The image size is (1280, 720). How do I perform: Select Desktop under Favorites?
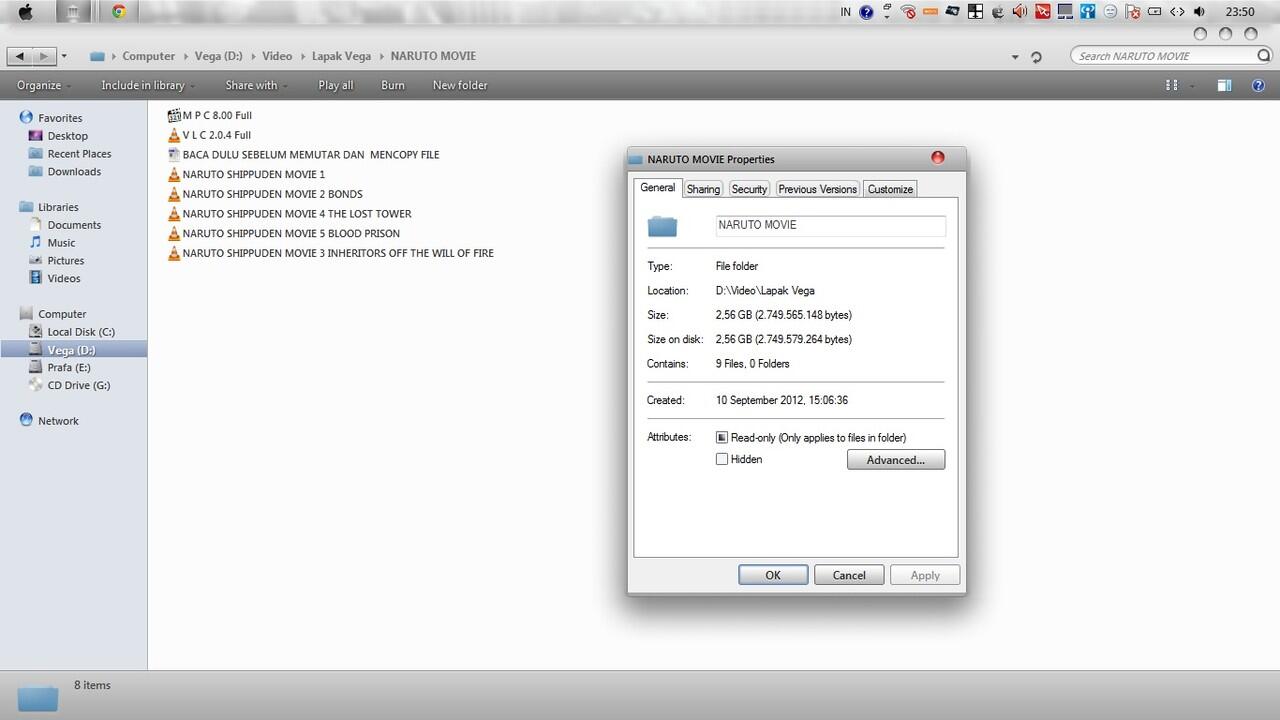coord(67,136)
